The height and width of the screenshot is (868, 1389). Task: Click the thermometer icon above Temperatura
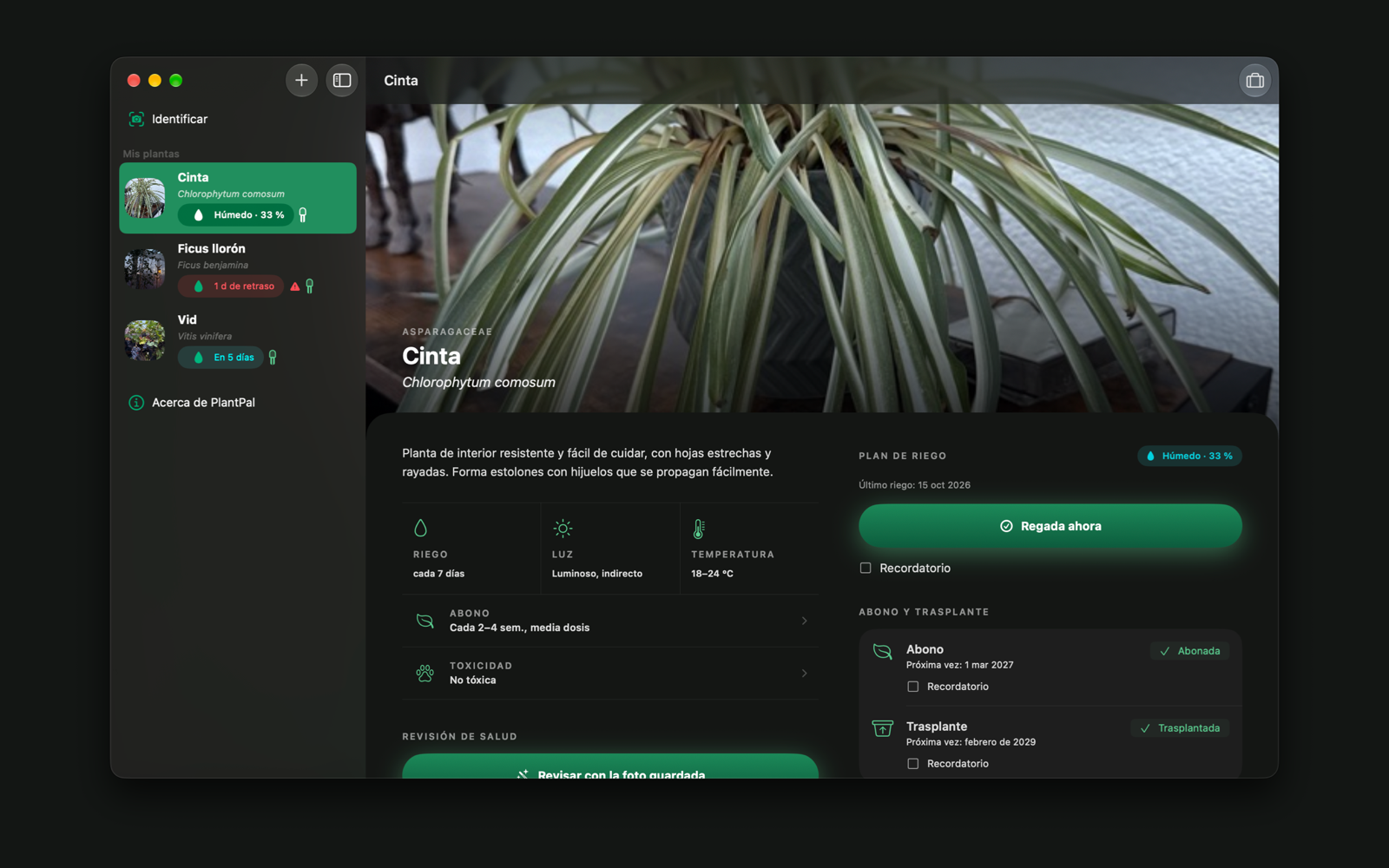(699, 529)
